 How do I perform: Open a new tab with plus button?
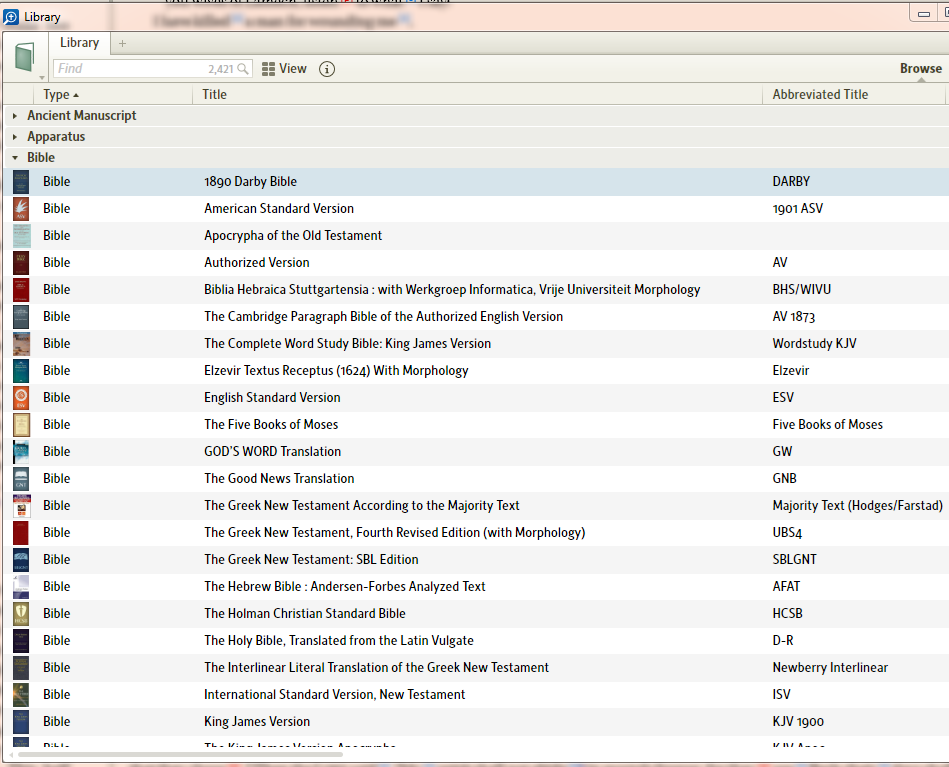[122, 44]
